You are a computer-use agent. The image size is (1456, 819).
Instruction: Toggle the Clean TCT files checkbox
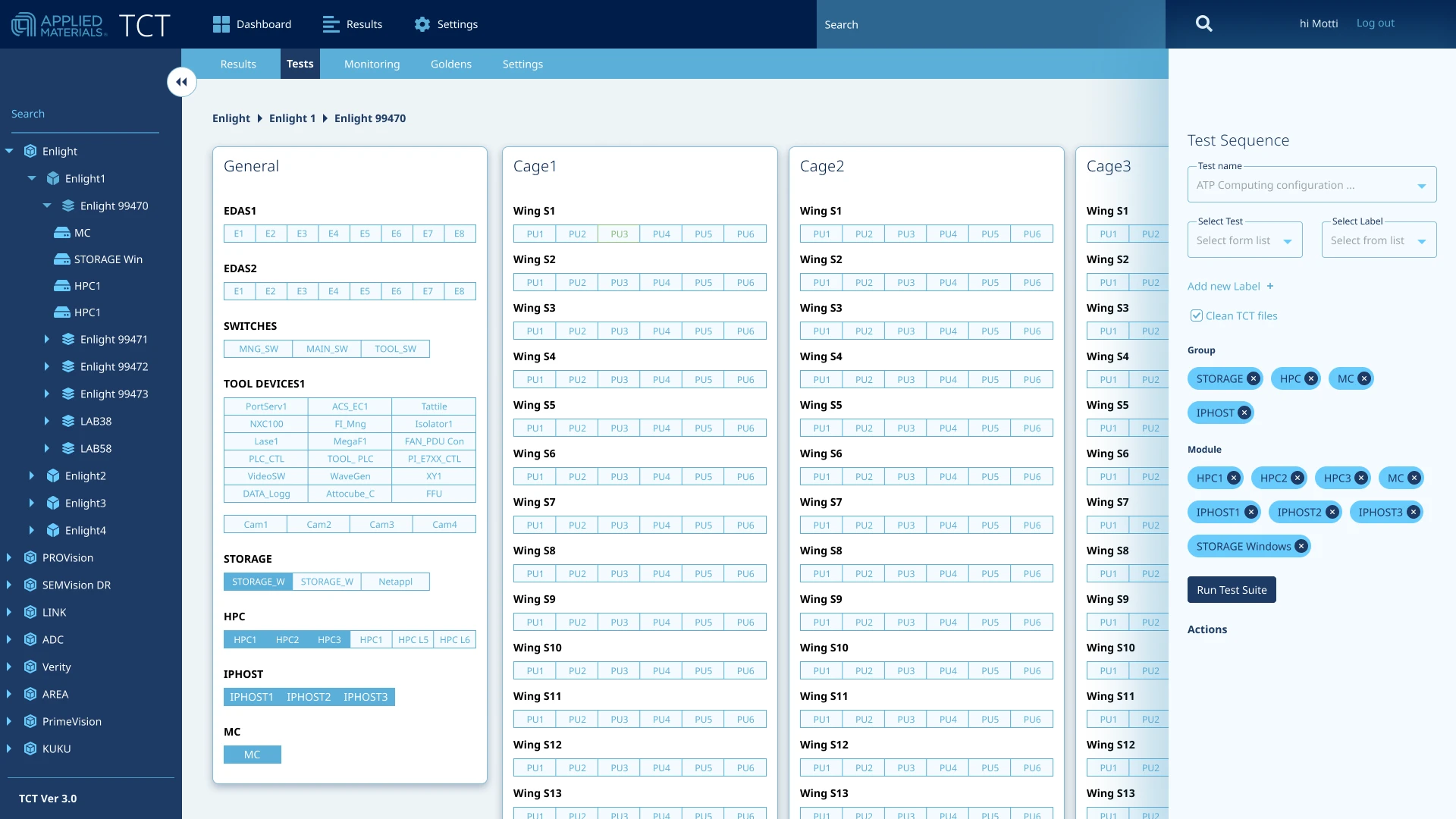point(1197,315)
